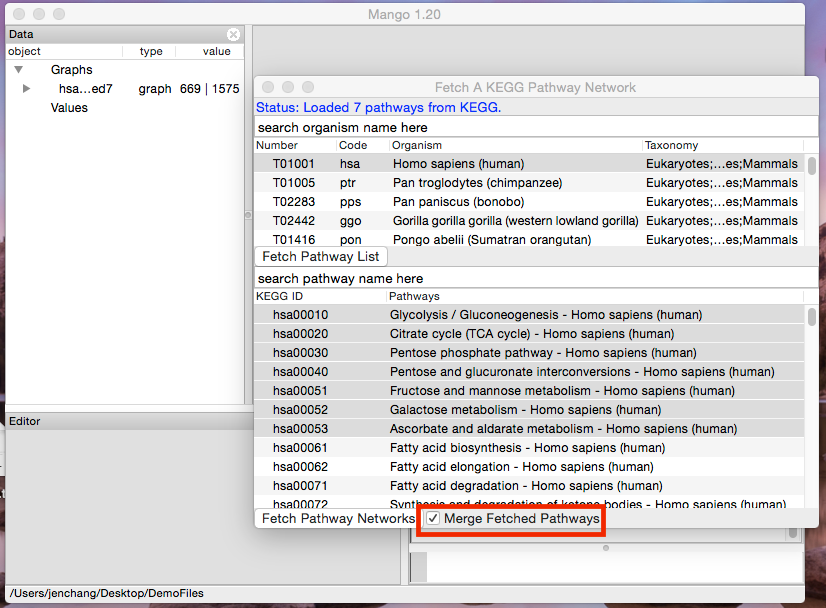Select the Fatty acid degradation pathway
Screen dimensions: 826x608
pos(529,485)
